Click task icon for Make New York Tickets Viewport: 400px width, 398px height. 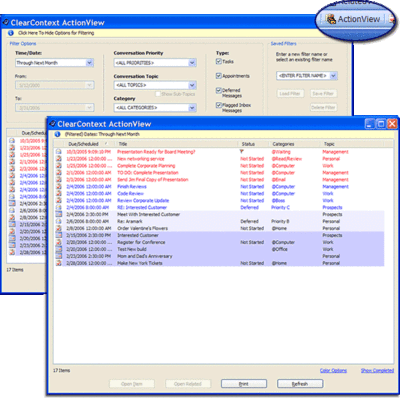click(x=59, y=263)
